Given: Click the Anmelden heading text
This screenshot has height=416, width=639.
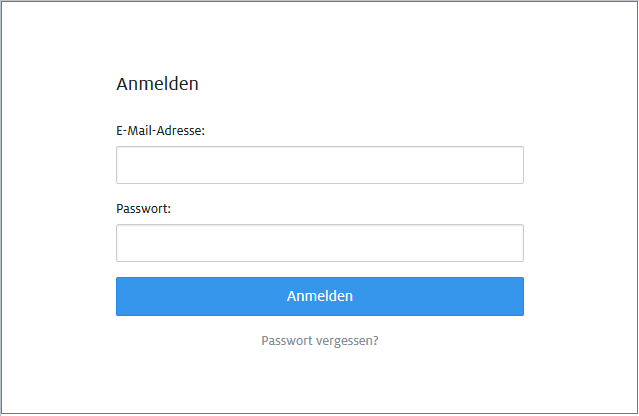Looking at the screenshot, I should click(x=157, y=84).
